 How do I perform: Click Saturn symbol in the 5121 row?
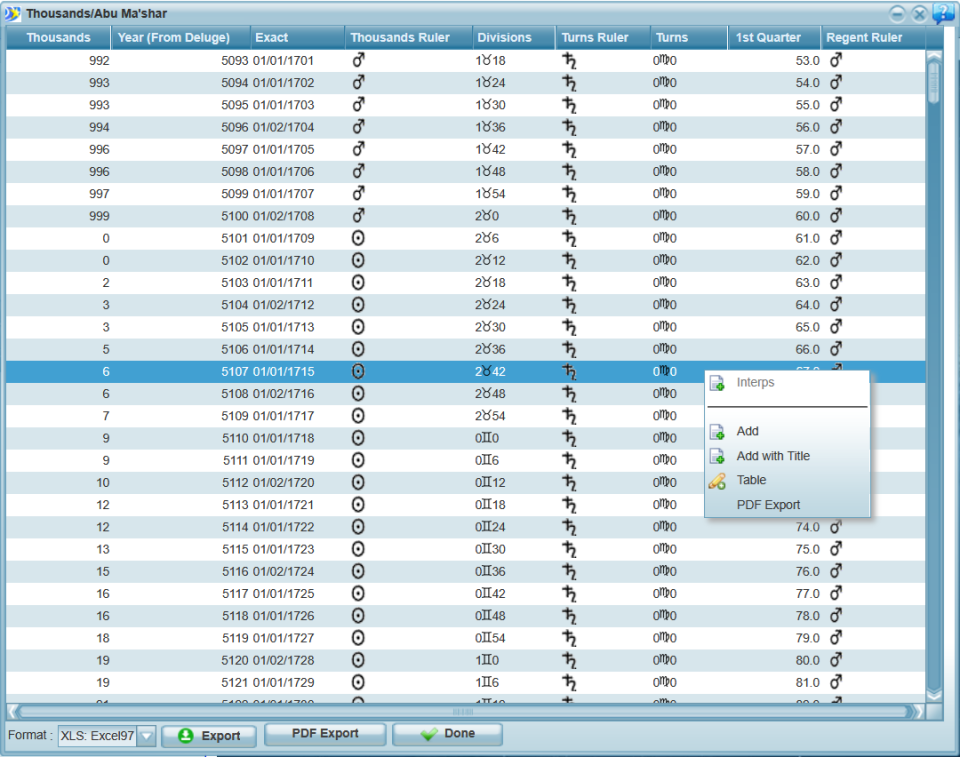click(x=569, y=682)
